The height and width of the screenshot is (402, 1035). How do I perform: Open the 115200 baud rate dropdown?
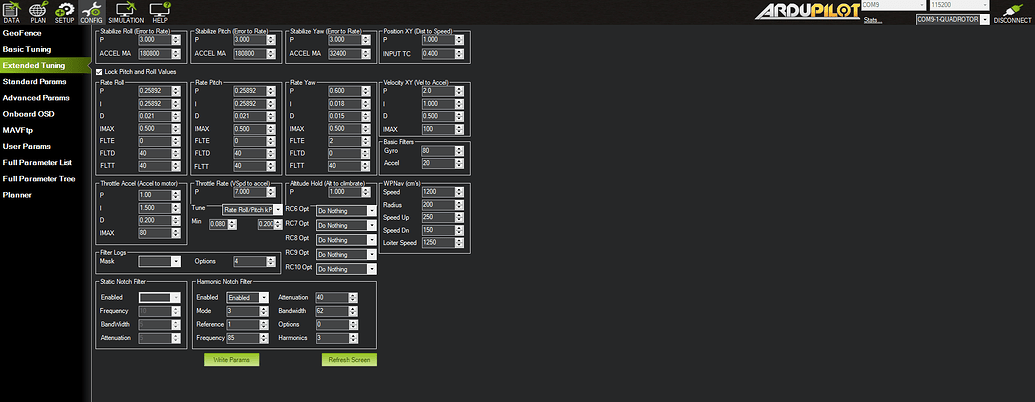click(960, 5)
